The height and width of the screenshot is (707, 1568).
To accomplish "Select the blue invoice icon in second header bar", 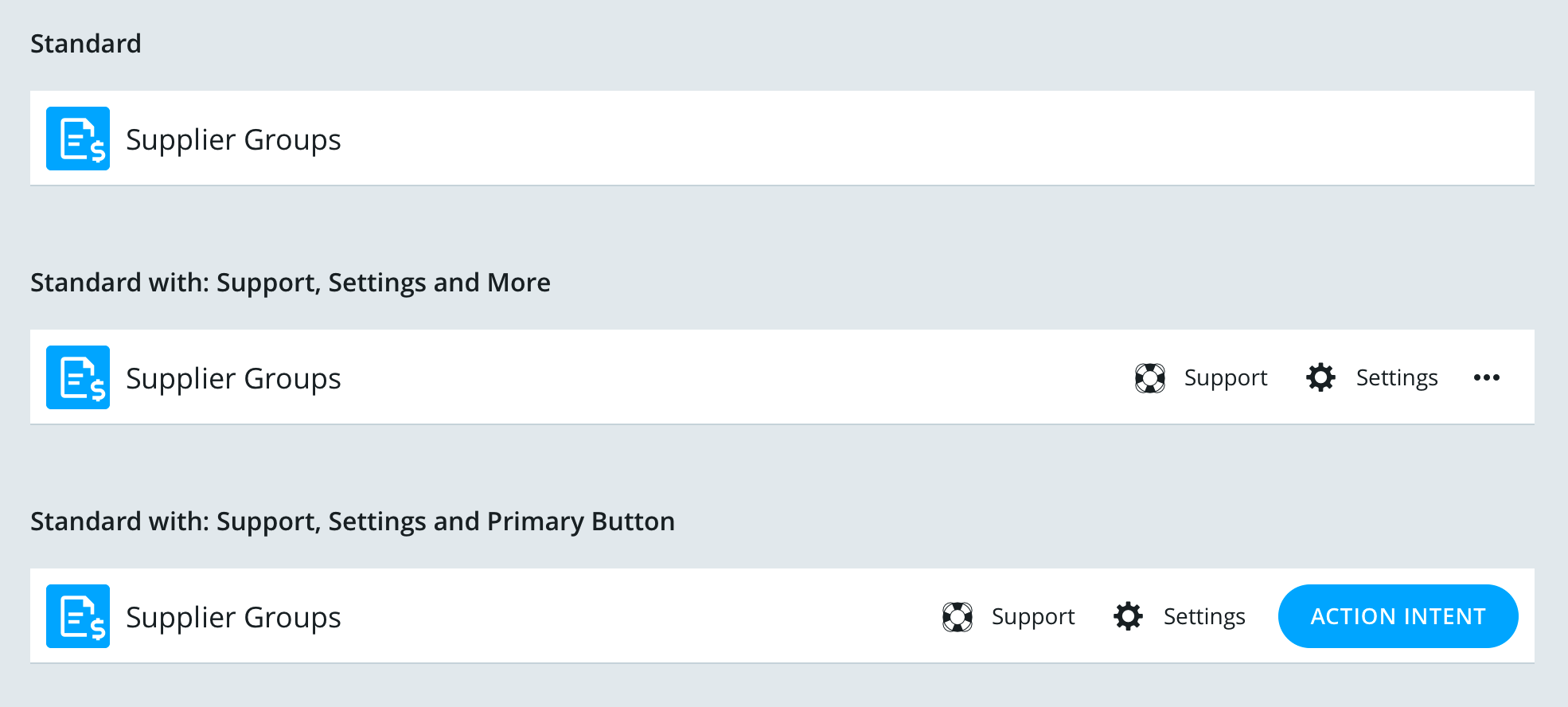I will click(77, 377).
